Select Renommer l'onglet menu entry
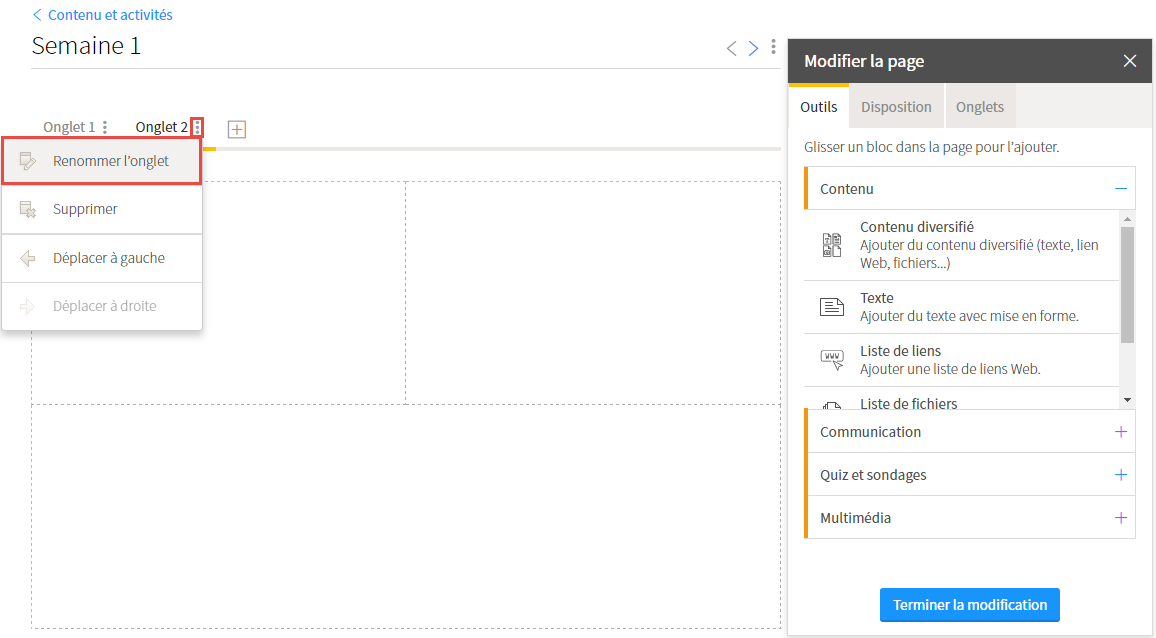Viewport: 1156px width, 638px height. 102,161
